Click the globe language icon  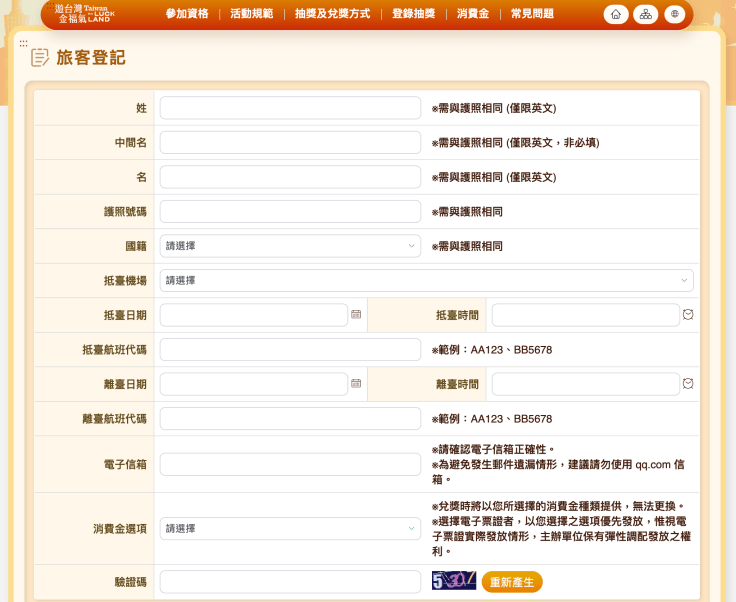[x=675, y=14]
